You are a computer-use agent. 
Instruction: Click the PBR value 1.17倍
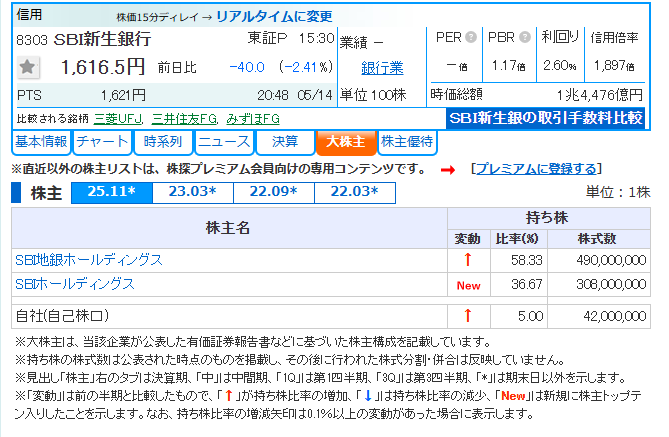click(508, 66)
